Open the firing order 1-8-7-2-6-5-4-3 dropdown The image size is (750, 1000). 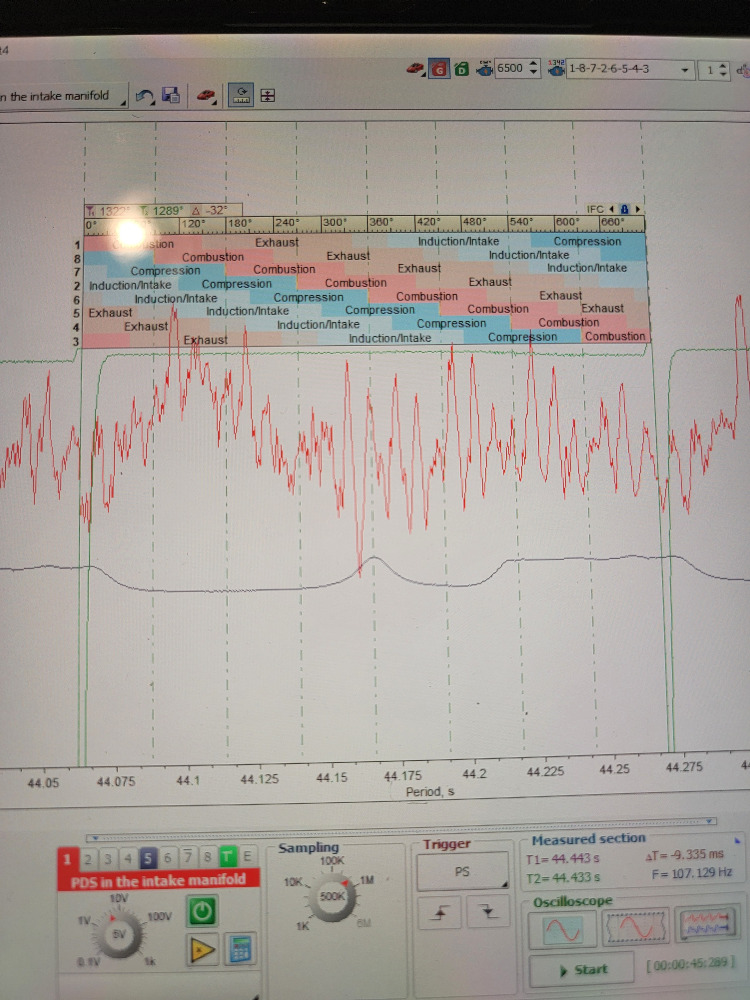coord(684,70)
